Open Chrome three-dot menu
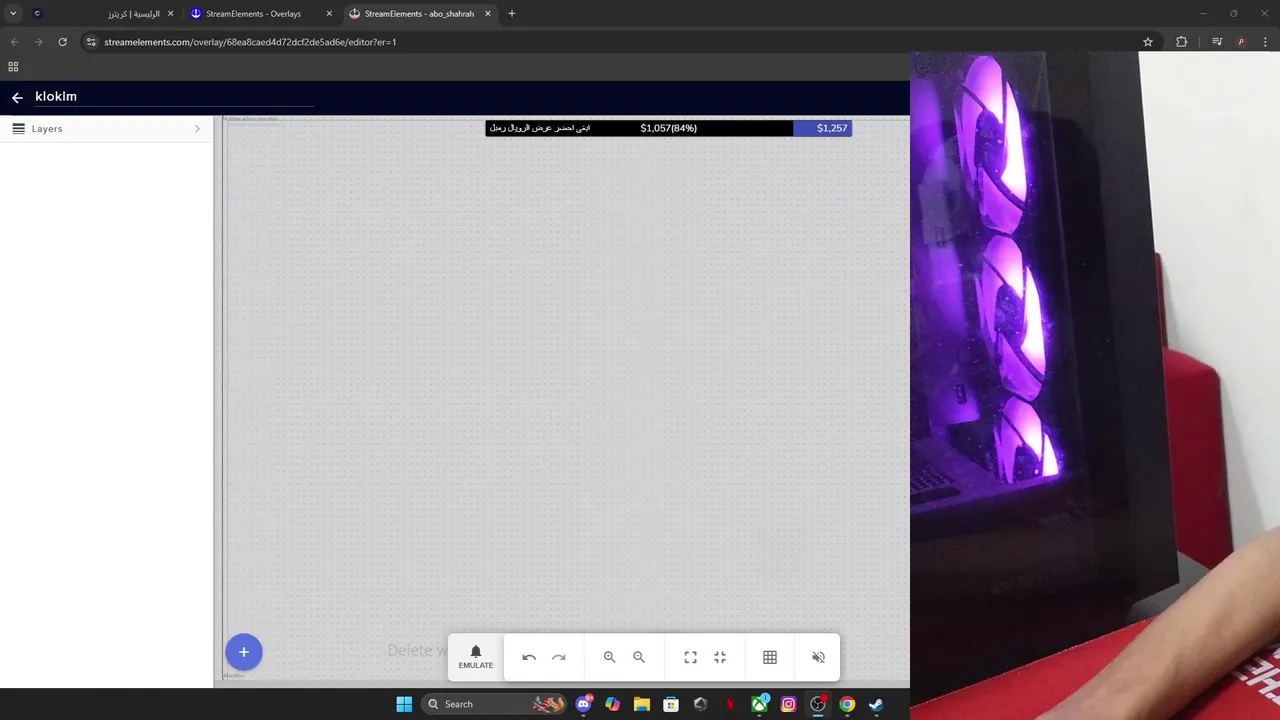Viewport: 1280px width, 720px height. [x=1266, y=42]
